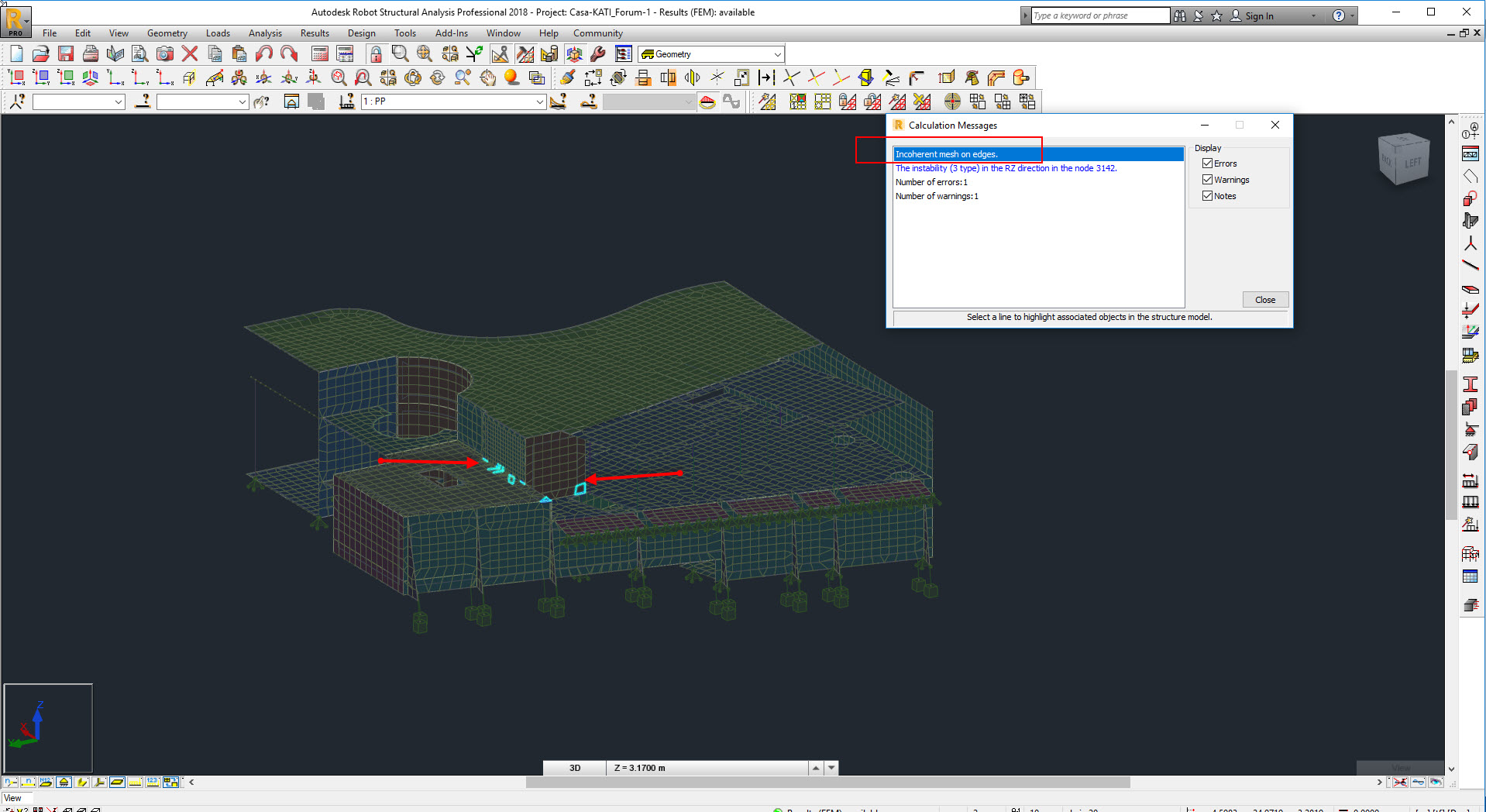The image size is (1486, 812).
Task: Click the screen capture camera icon
Action: pos(165,53)
